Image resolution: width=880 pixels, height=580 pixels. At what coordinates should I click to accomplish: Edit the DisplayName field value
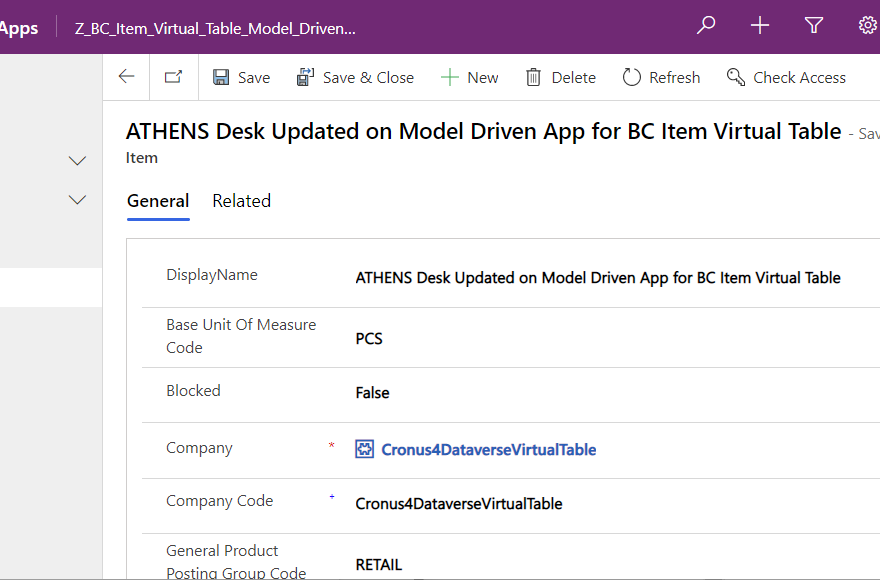click(598, 278)
